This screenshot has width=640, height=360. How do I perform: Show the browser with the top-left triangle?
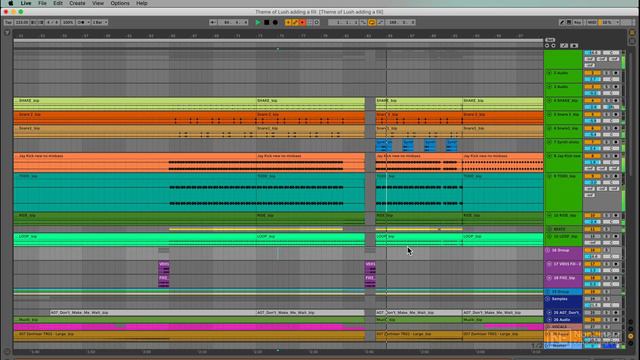(x=7, y=32)
